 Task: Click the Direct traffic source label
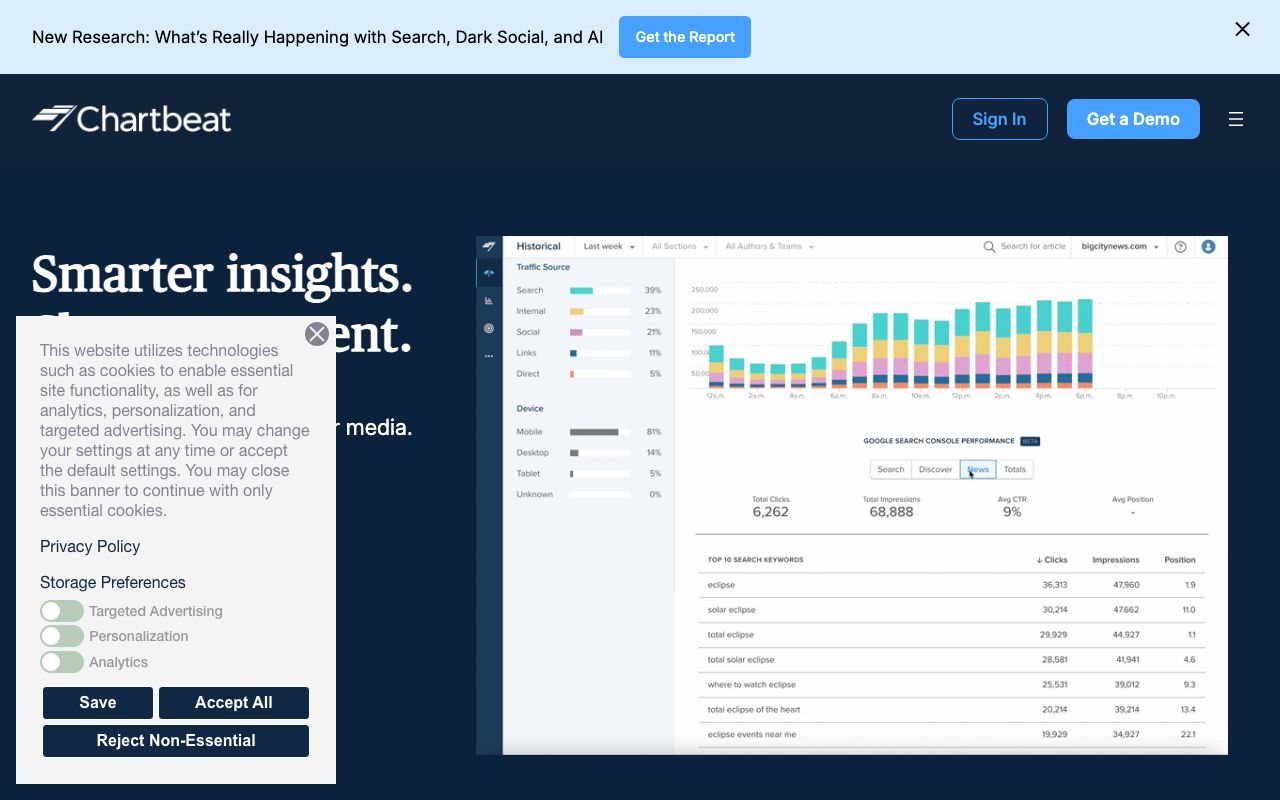(x=528, y=374)
